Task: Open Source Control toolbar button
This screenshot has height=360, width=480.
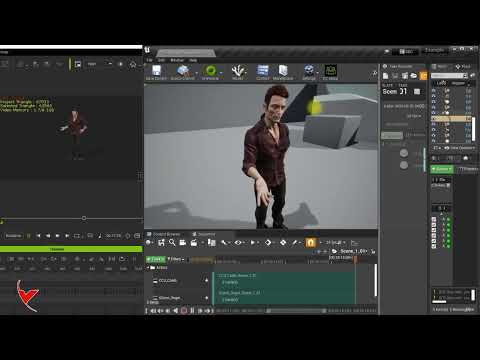Action: coord(183,72)
